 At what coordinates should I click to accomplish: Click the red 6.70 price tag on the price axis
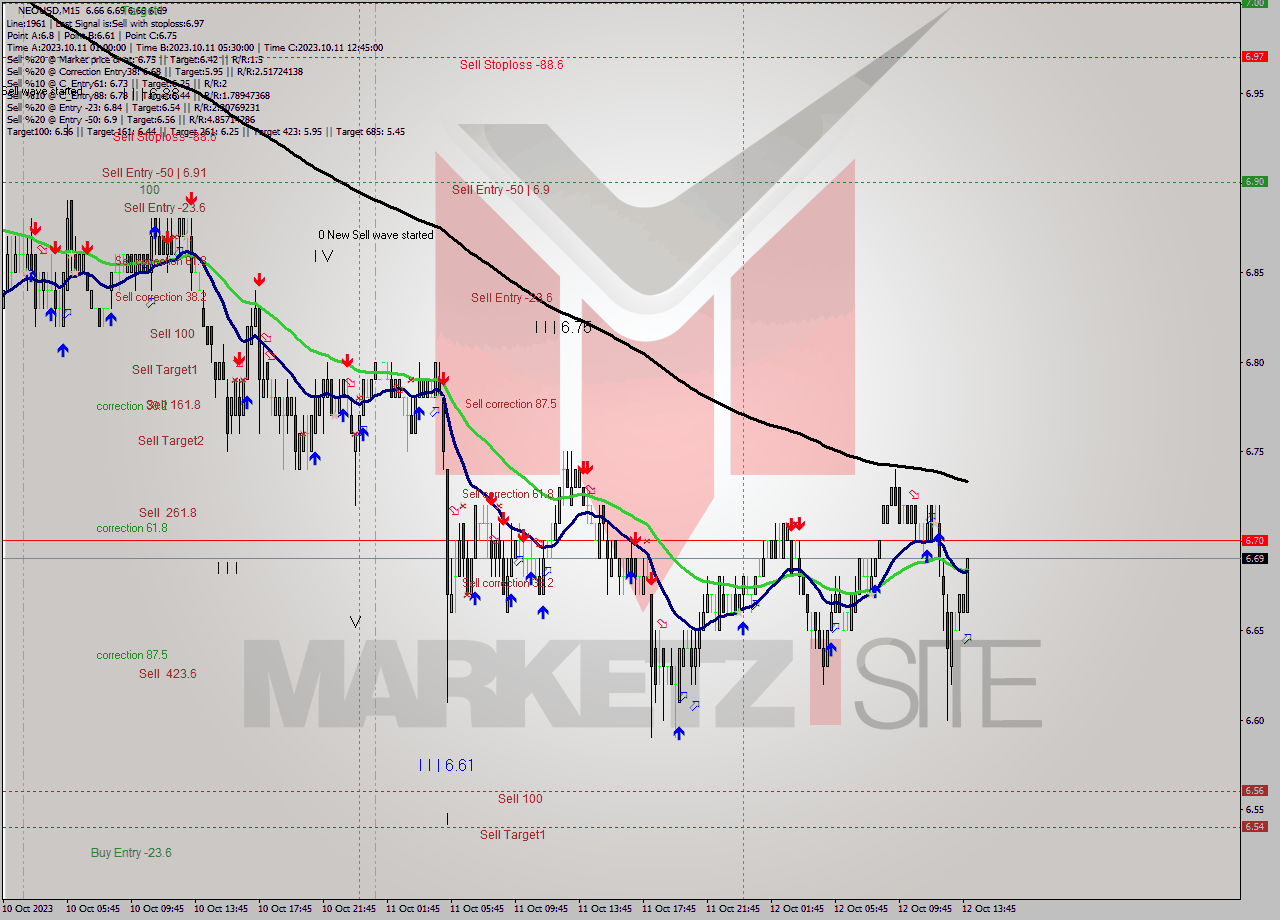(x=1254, y=541)
